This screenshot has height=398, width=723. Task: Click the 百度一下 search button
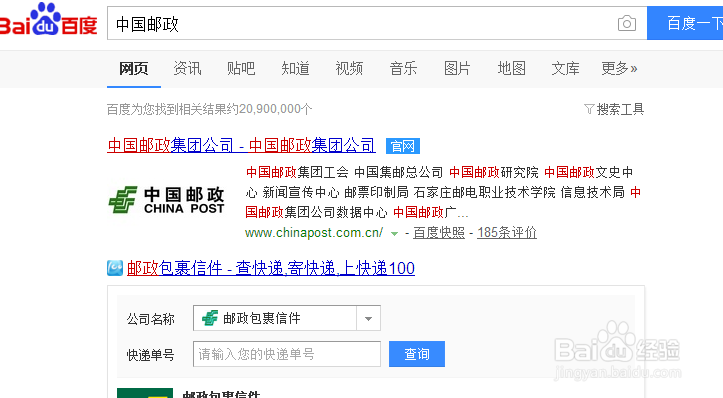[x=685, y=23]
